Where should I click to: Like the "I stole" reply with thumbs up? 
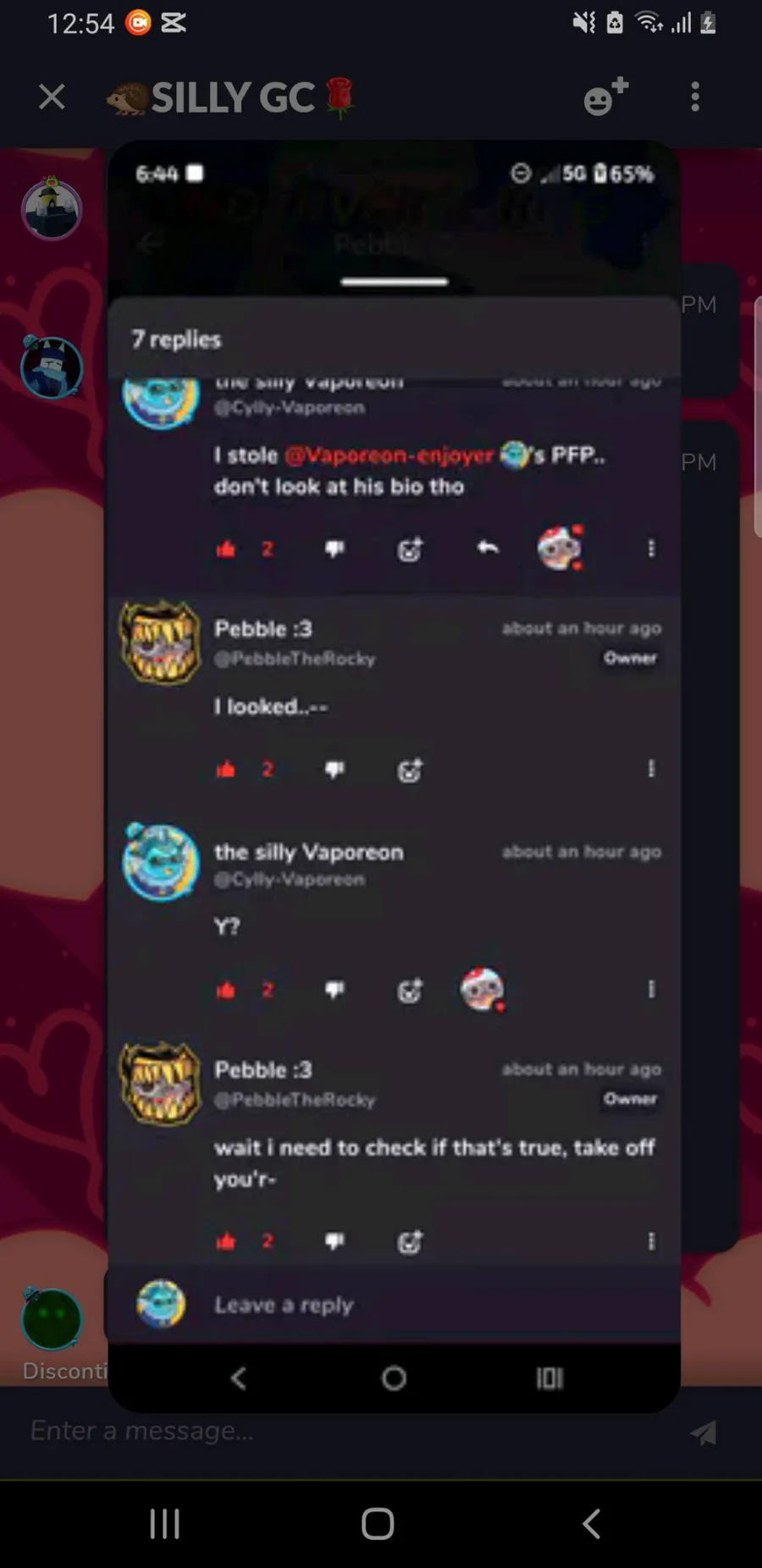click(x=226, y=549)
